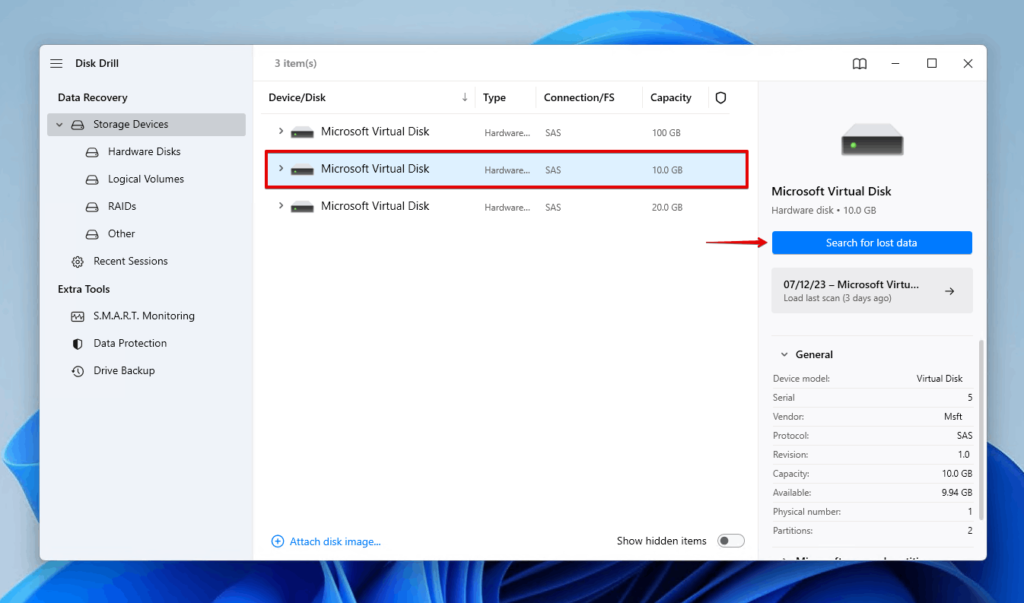Sort by the Type column header
Image resolution: width=1024 pixels, height=603 pixels.
coord(494,97)
